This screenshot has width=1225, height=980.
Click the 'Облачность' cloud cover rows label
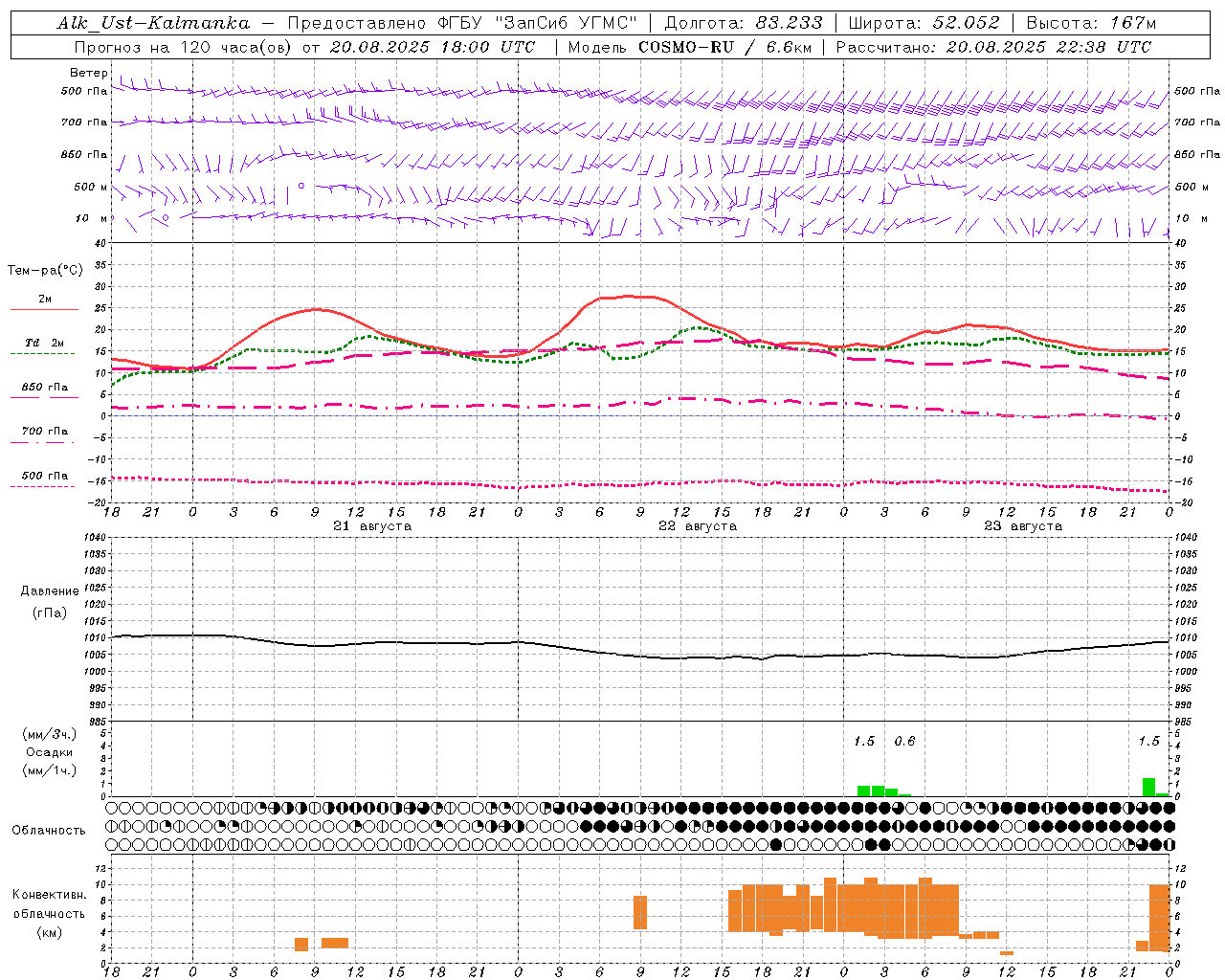[x=49, y=830]
